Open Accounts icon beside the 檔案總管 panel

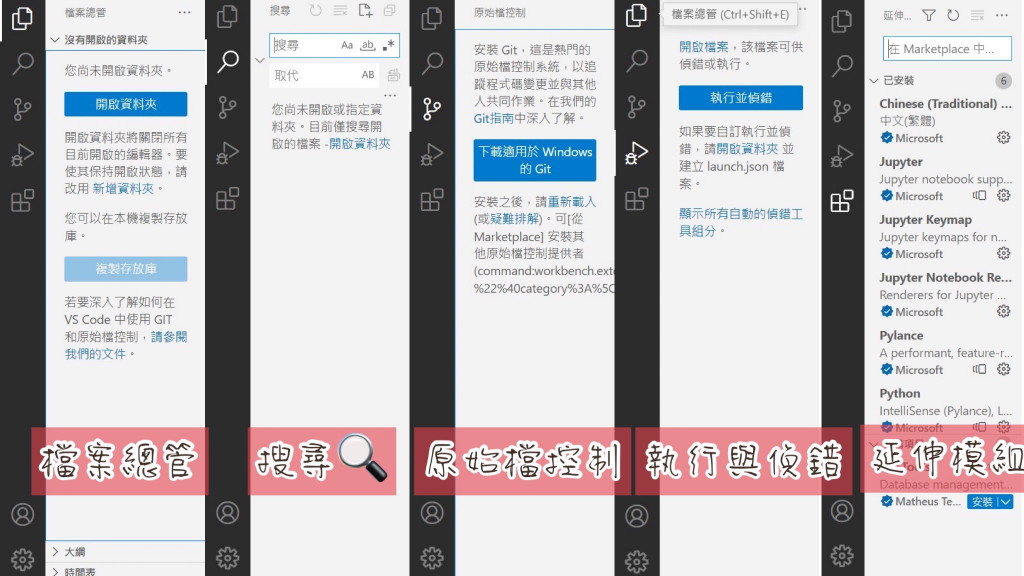(x=22, y=515)
